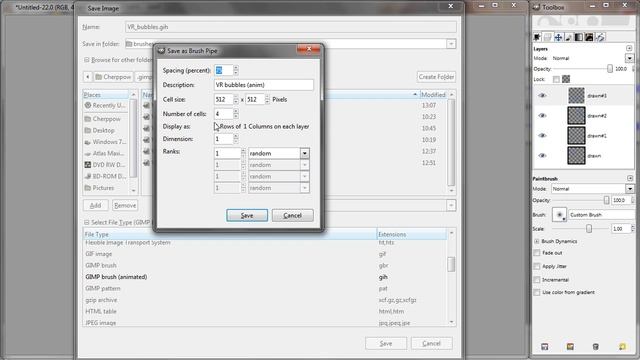Enable the Apply Jitter checkbox

tap(537, 266)
